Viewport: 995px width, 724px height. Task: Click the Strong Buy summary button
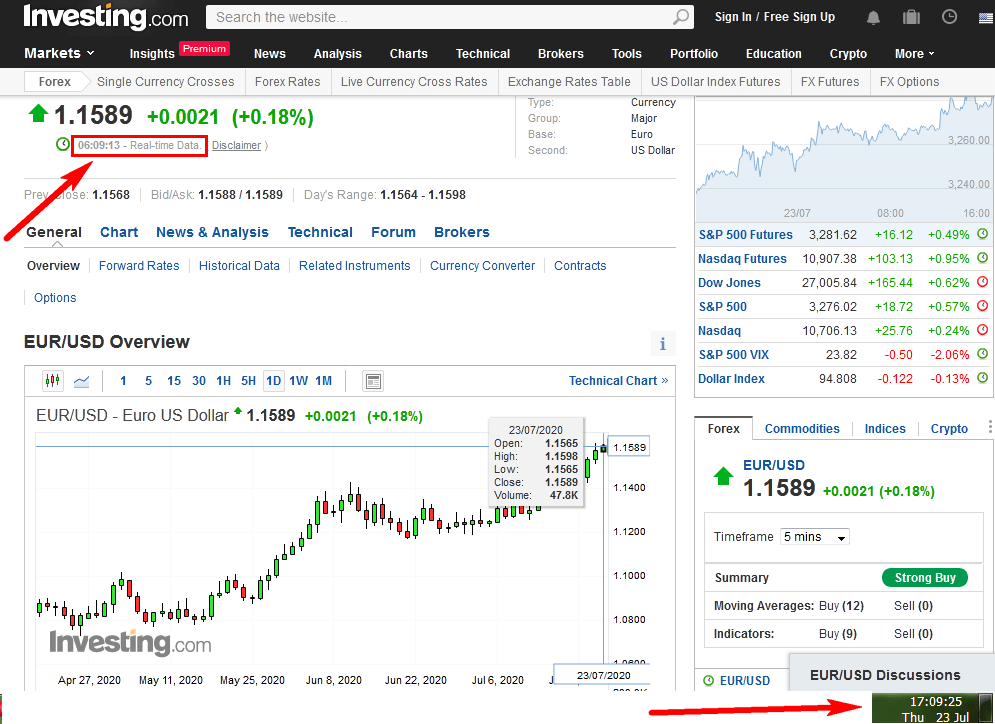(925, 577)
